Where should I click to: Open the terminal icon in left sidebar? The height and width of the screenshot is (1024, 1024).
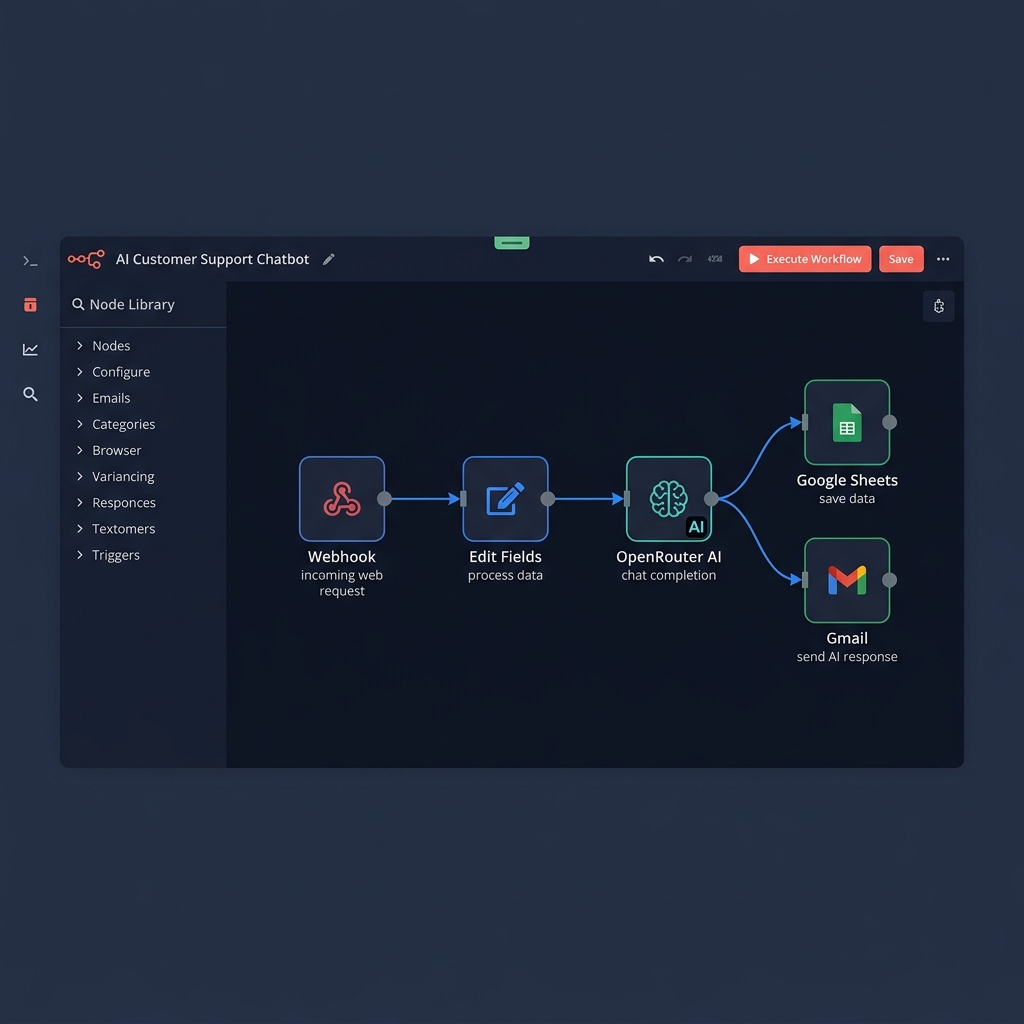coord(30,261)
